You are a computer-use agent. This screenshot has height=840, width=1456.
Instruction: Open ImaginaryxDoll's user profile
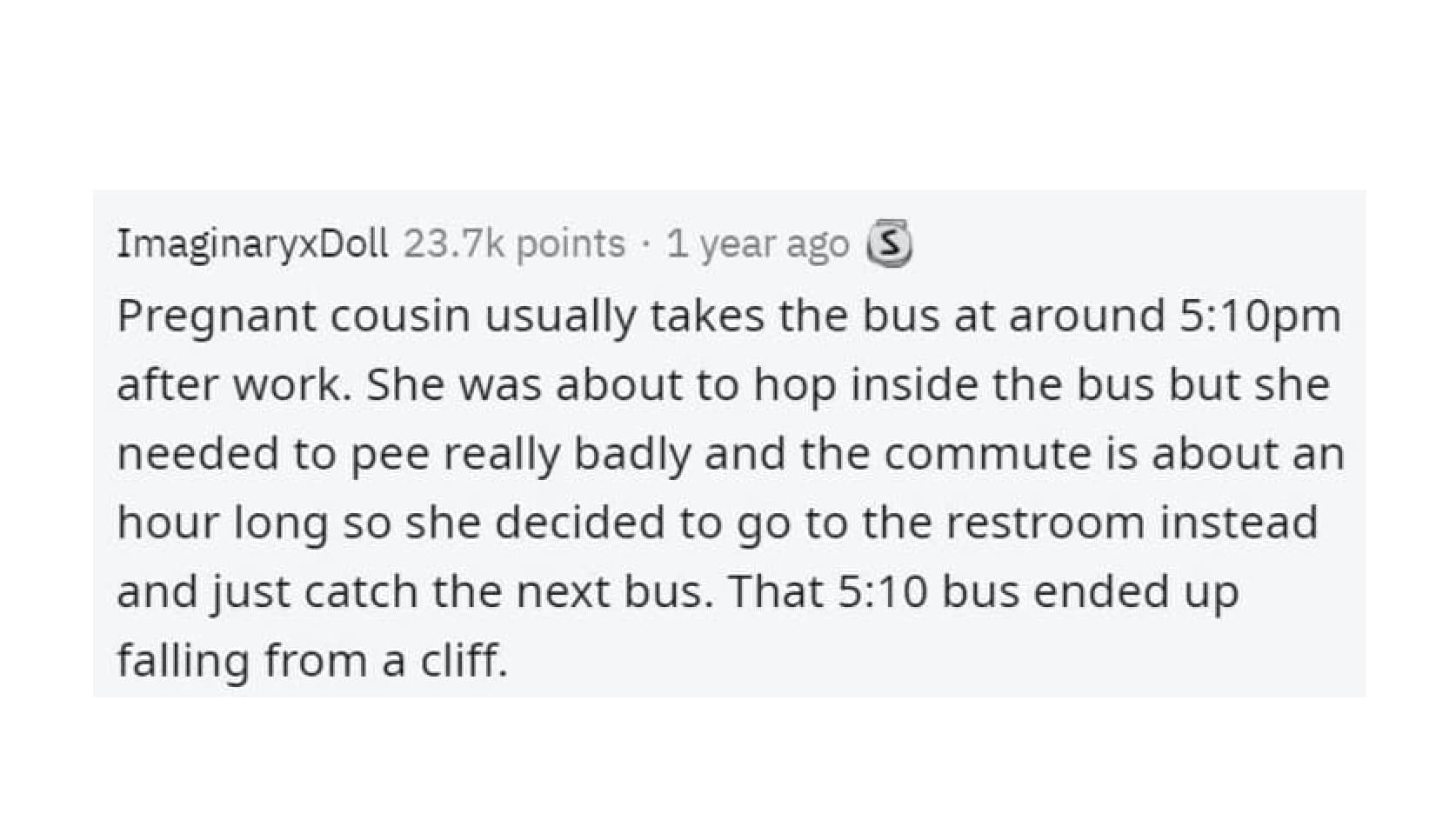tap(252, 244)
